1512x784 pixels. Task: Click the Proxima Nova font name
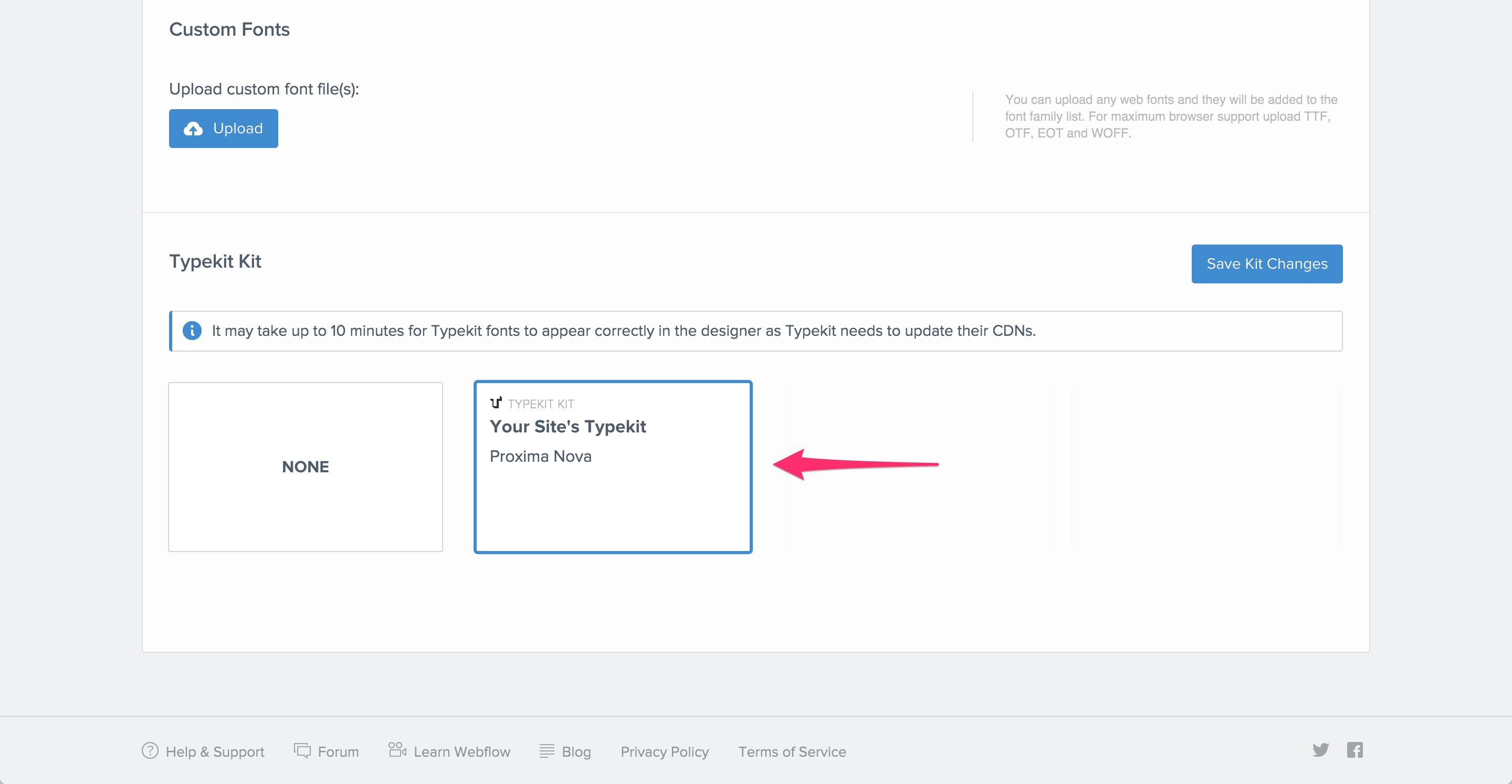pos(541,457)
